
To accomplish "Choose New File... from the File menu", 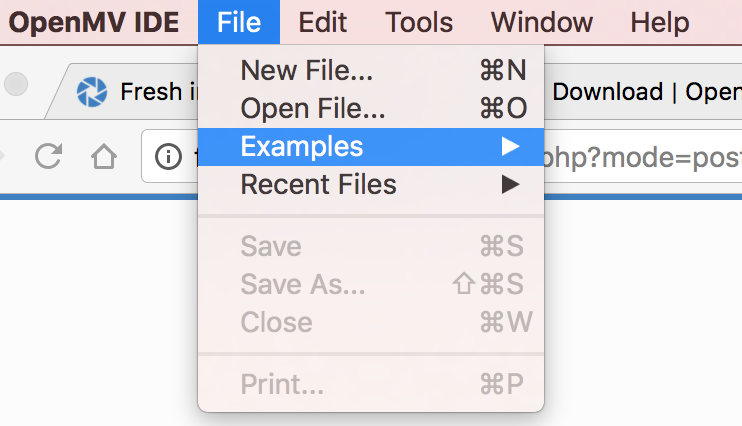I will click(371, 71).
